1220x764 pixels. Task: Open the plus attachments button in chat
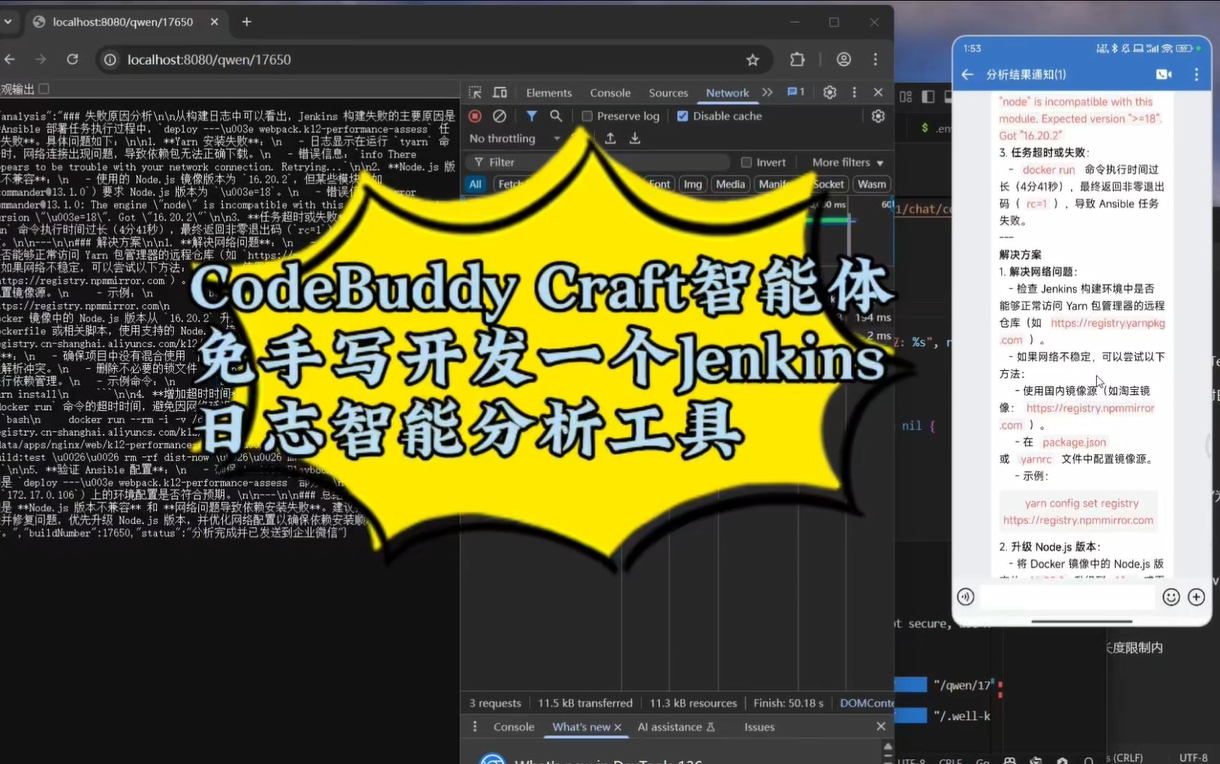coord(1196,597)
